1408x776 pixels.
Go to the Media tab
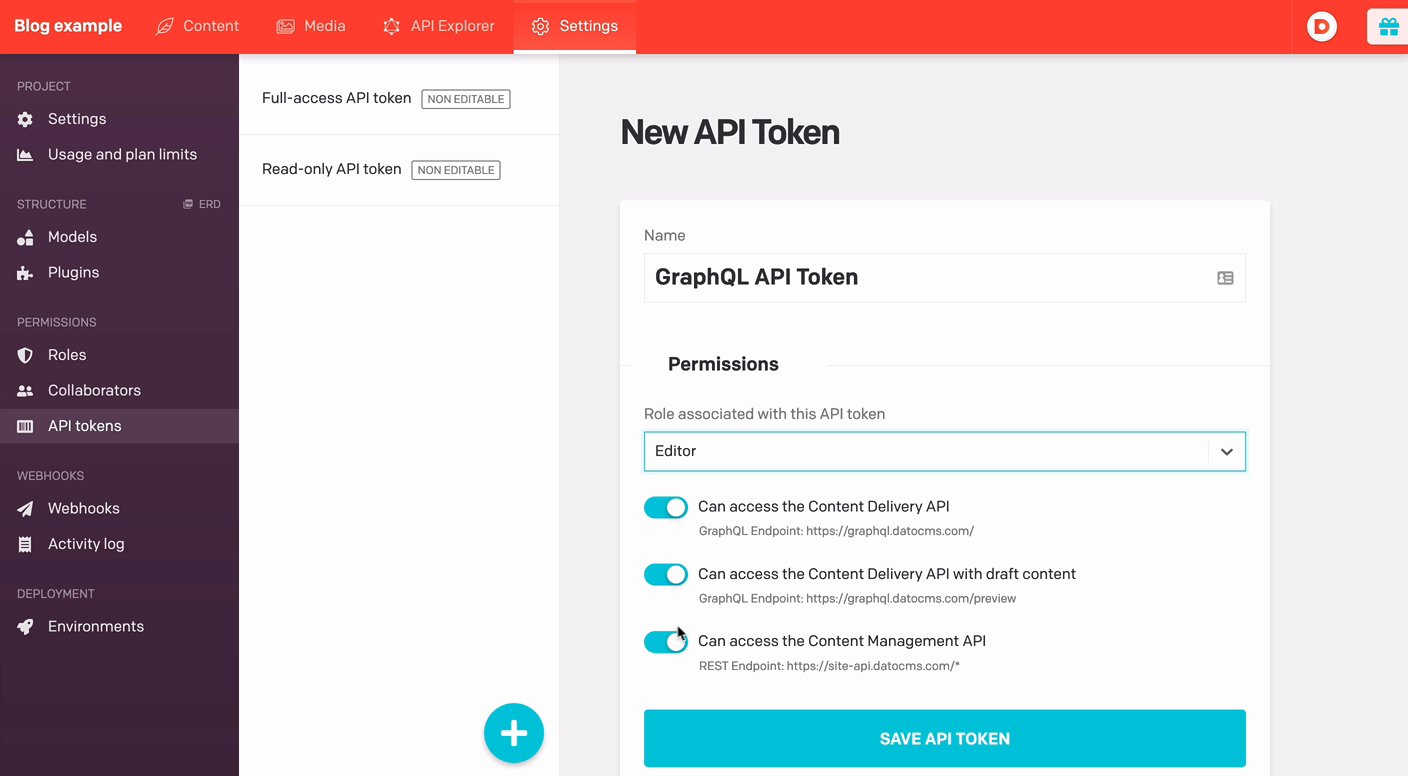(x=311, y=26)
